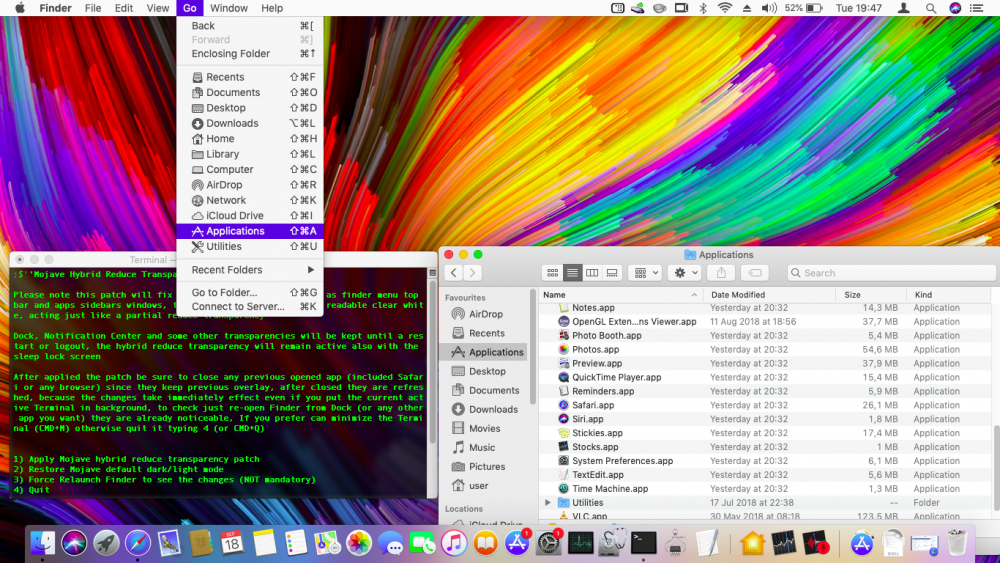Open Safari compass icon in Dock
This screenshot has height=563, width=1000.
tap(138, 543)
